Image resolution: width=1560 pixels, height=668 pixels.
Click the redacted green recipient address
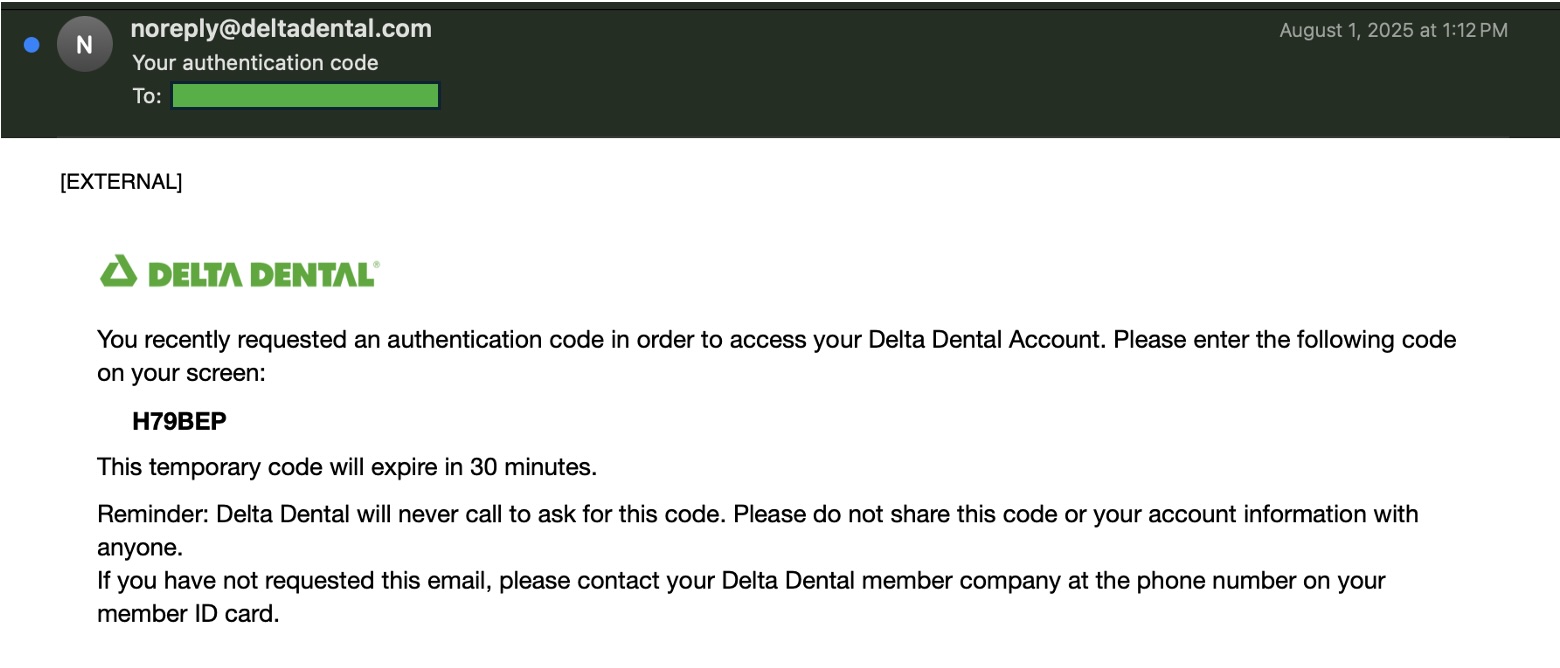point(305,96)
